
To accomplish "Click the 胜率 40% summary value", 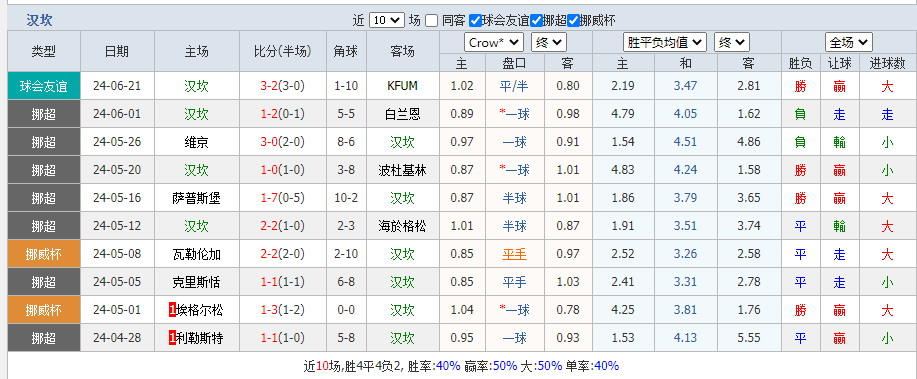I will pos(449,366).
